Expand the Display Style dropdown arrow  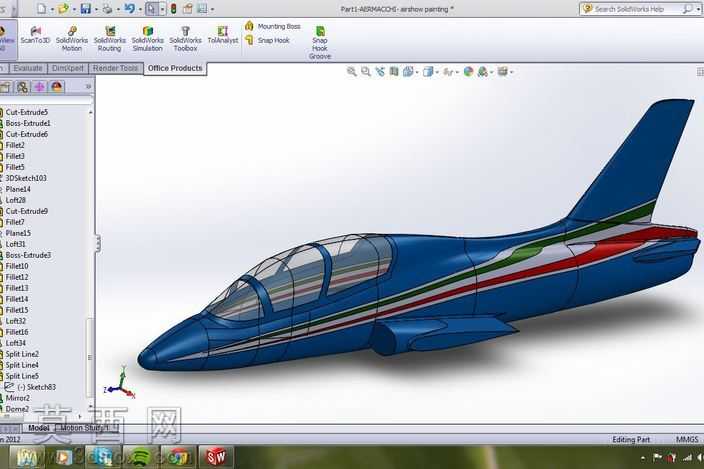(x=437, y=73)
